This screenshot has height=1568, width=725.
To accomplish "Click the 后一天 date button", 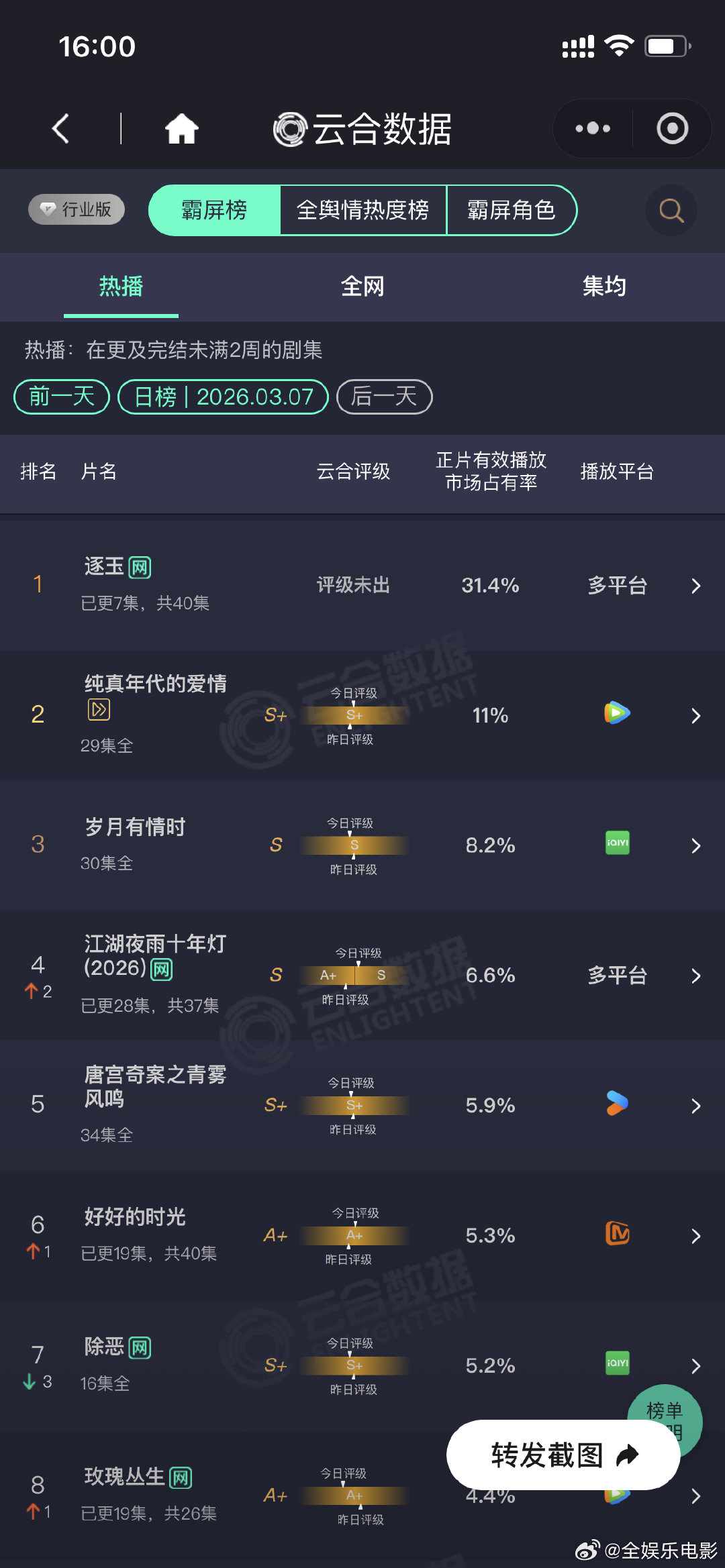I will coord(384,397).
